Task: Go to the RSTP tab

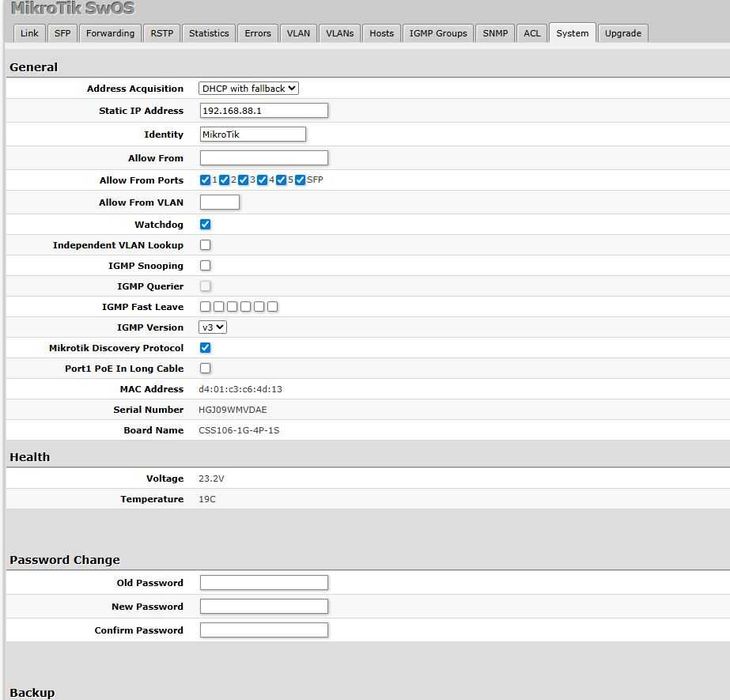Action: click(x=162, y=34)
